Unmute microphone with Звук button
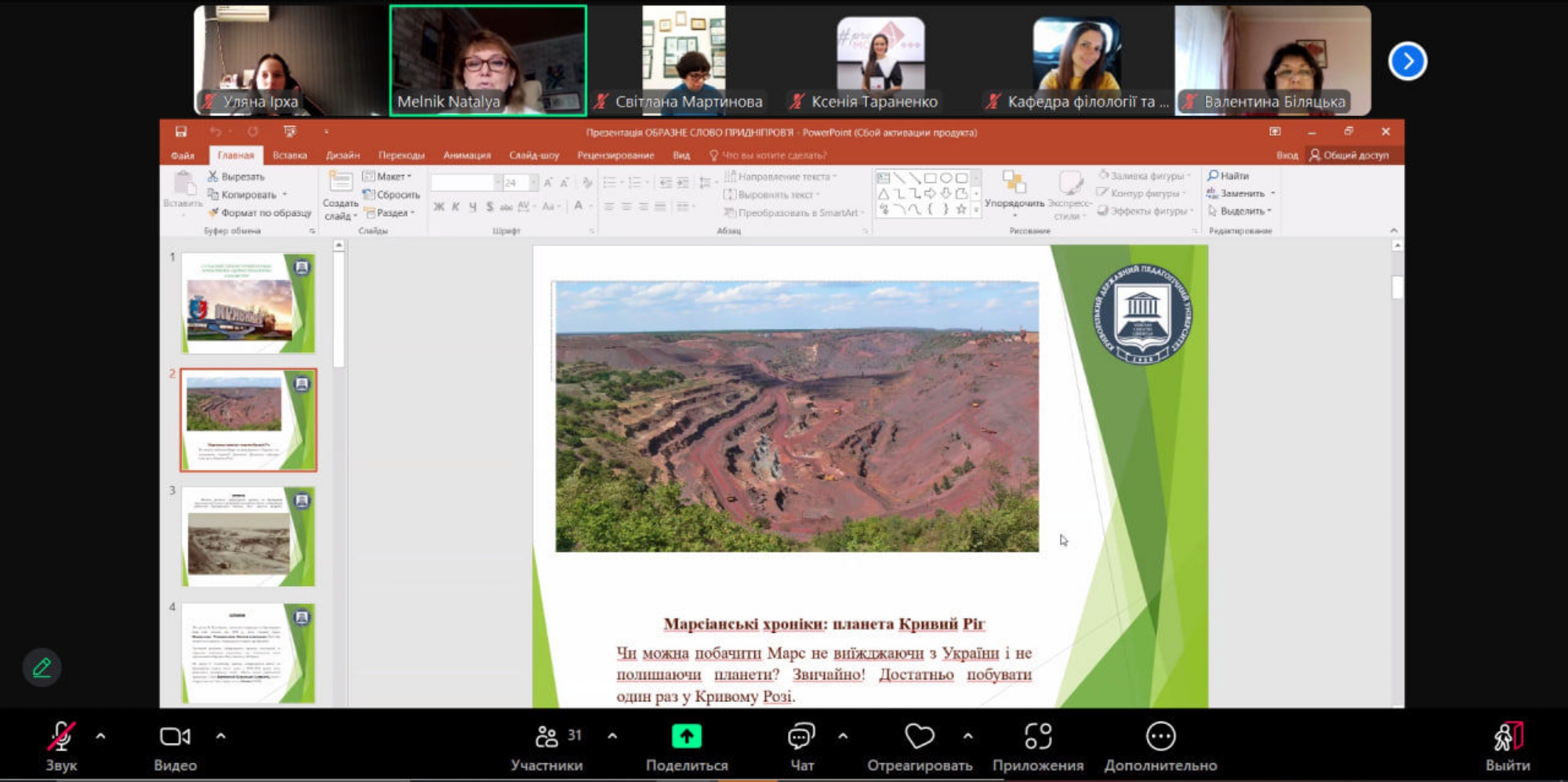This screenshot has width=1568, height=782. pos(61,747)
